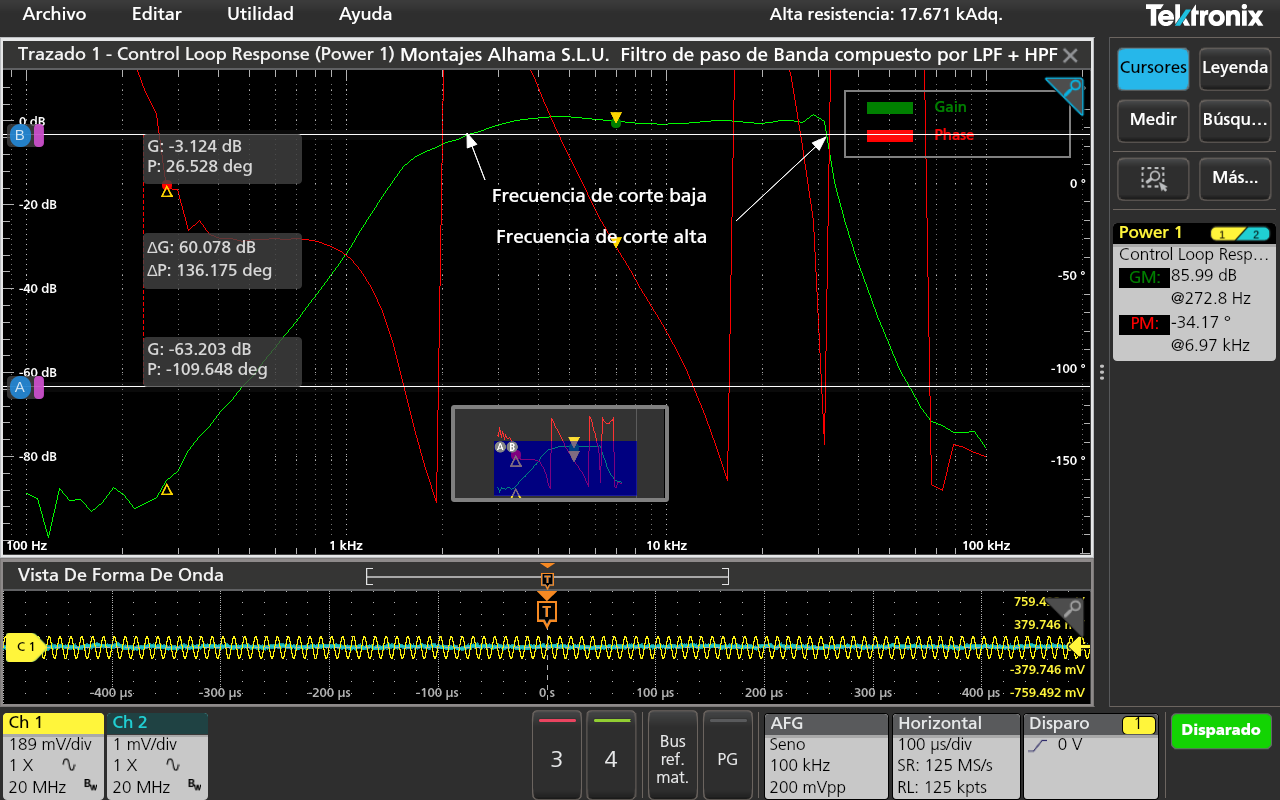
Task: Toggle the Cursores button
Action: pos(1153,68)
